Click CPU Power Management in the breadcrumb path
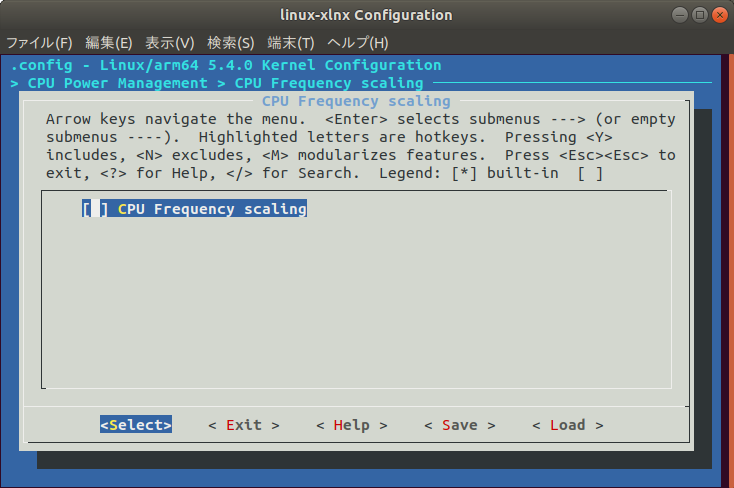This screenshot has width=734, height=488. (x=117, y=83)
